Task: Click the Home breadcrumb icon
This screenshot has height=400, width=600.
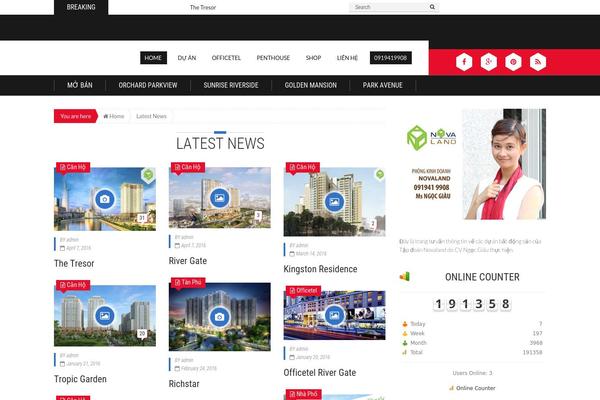Action: [x=106, y=116]
